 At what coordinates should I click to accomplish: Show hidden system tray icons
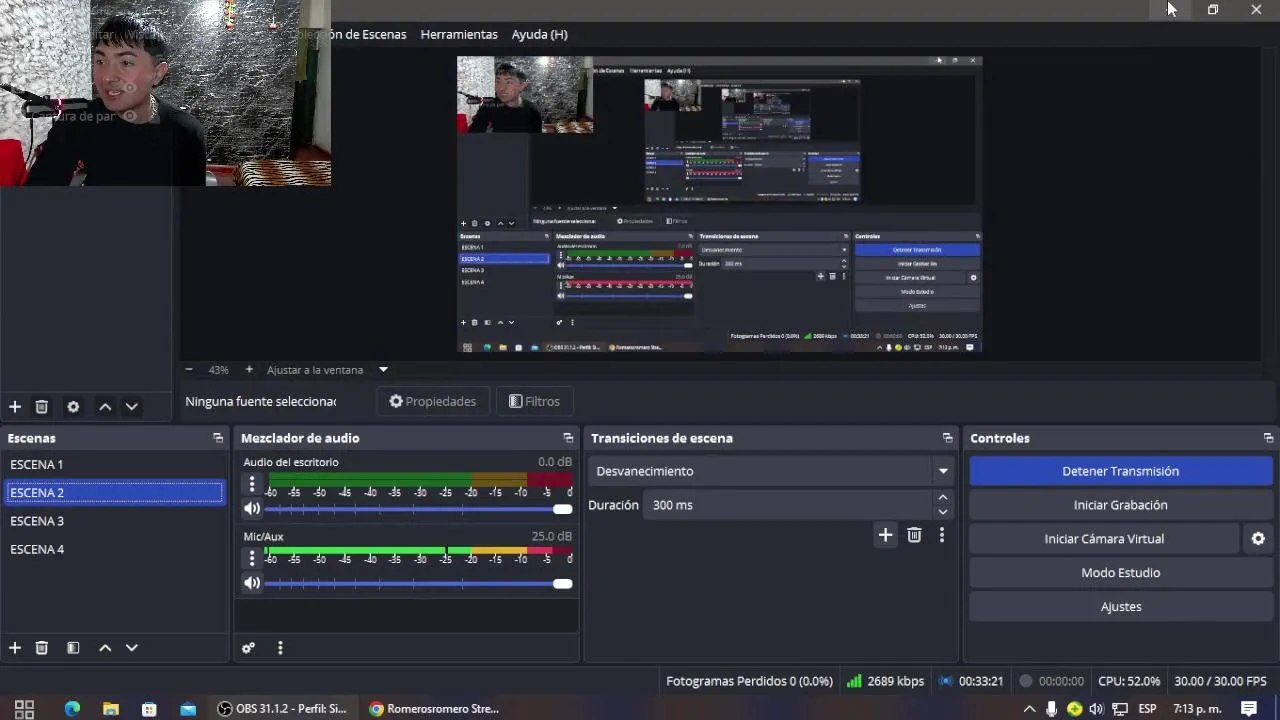(x=1029, y=709)
